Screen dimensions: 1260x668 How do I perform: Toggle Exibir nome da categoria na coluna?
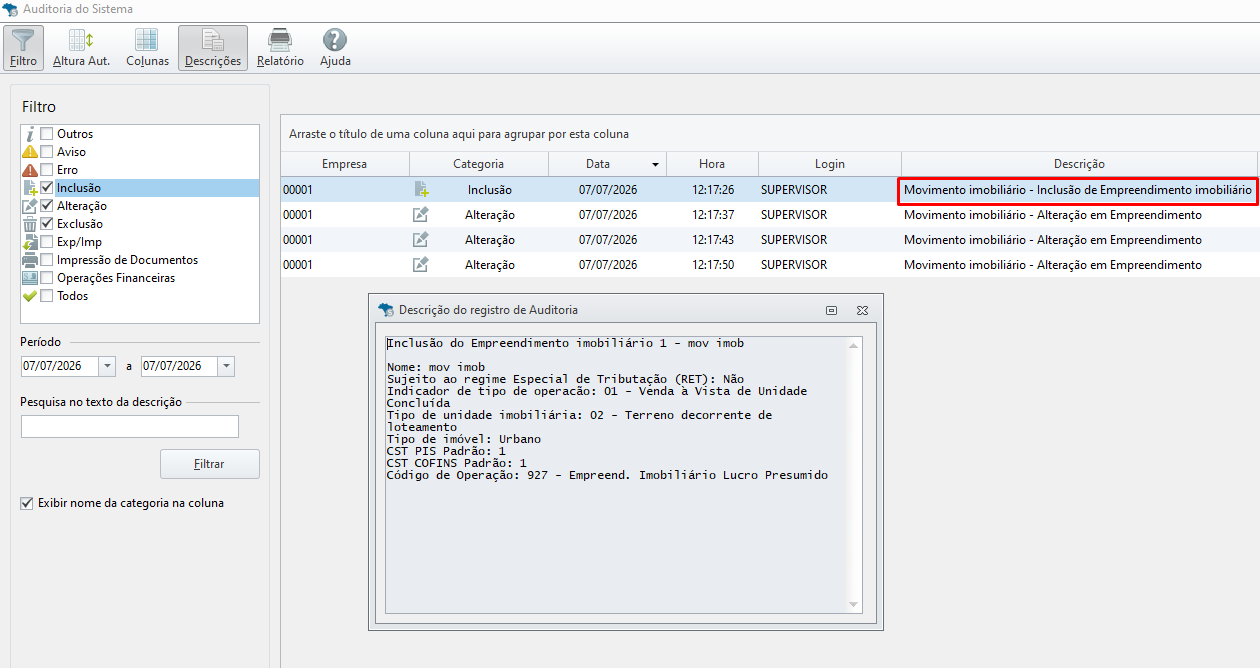pyautogui.click(x=27, y=503)
